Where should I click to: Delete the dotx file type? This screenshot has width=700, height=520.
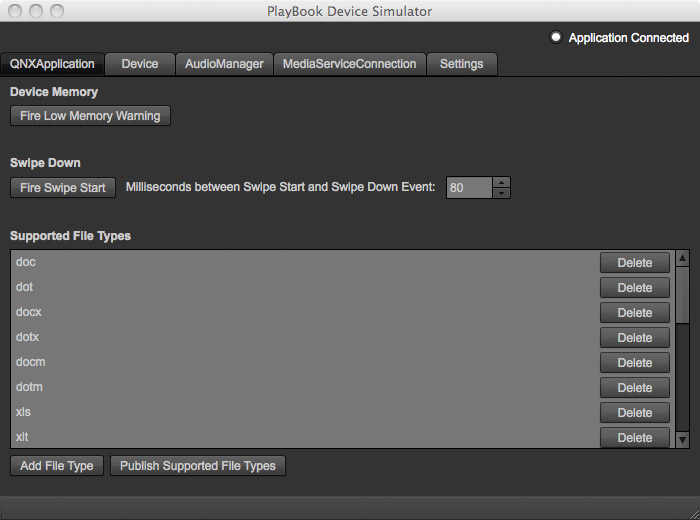coord(635,337)
